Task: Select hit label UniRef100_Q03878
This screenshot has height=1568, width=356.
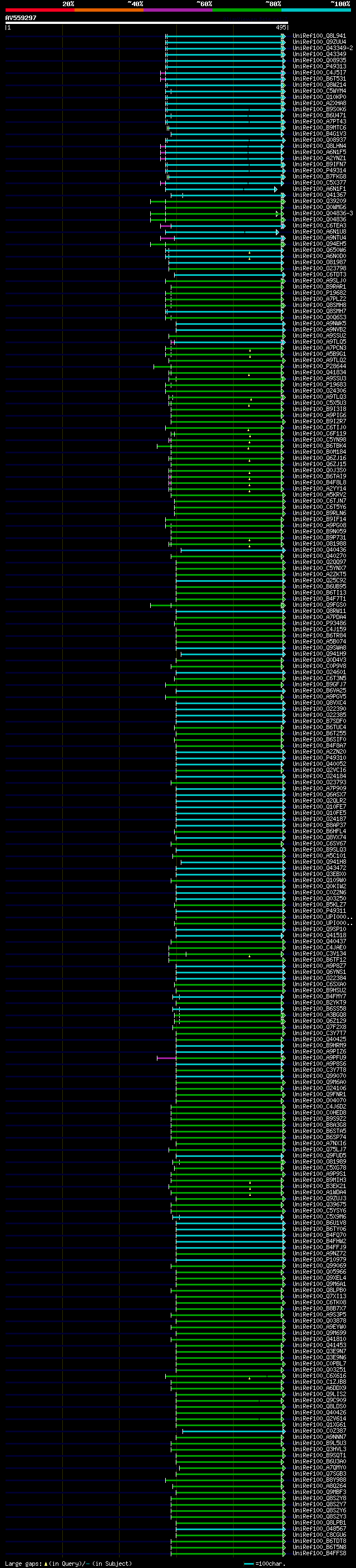Action: point(319,1322)
